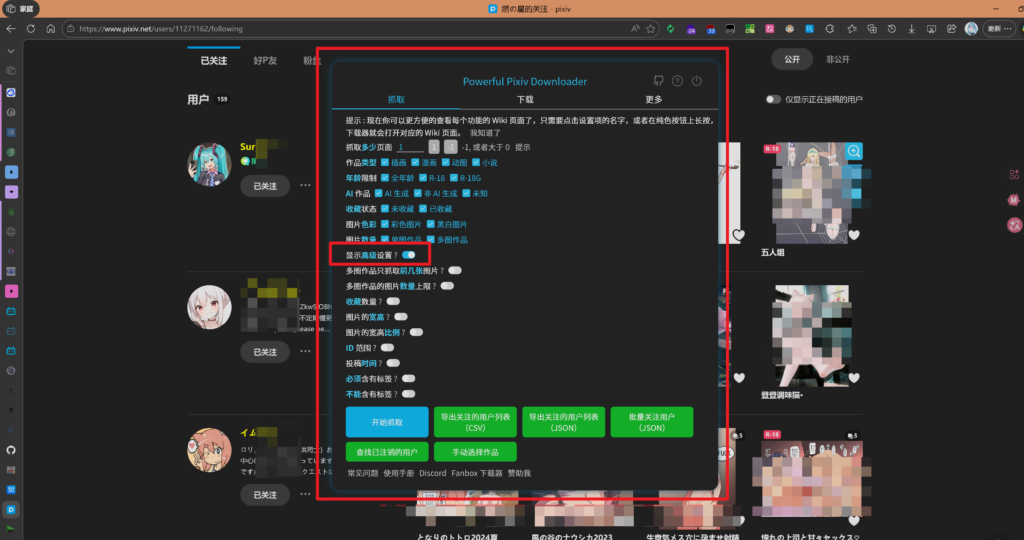Switch to the 更多 tab
The height and width of the screenshot is (540, 1024).
[x=653, y=99]
